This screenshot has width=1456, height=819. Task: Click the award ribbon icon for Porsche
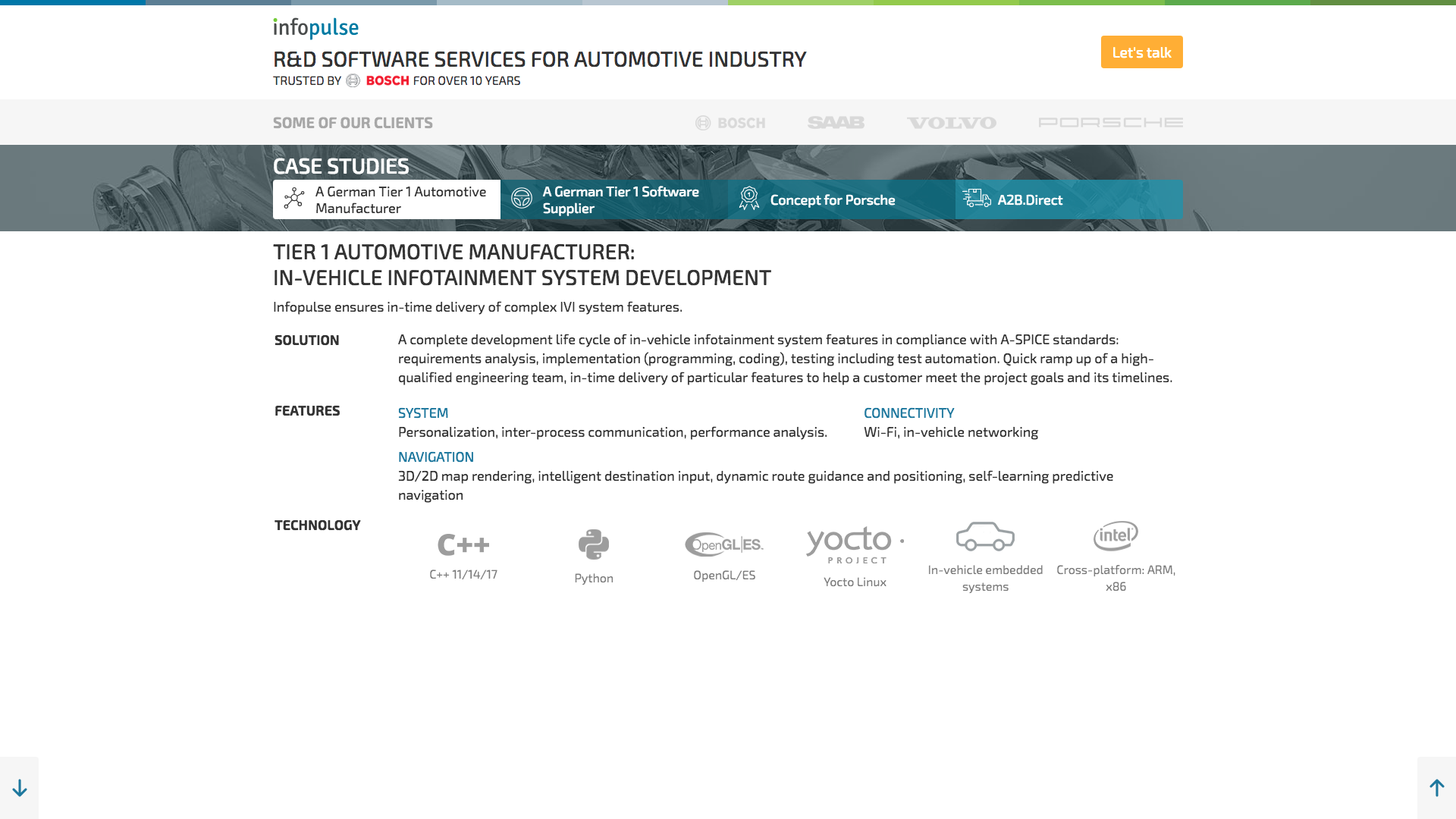click(x=749, y=199)
